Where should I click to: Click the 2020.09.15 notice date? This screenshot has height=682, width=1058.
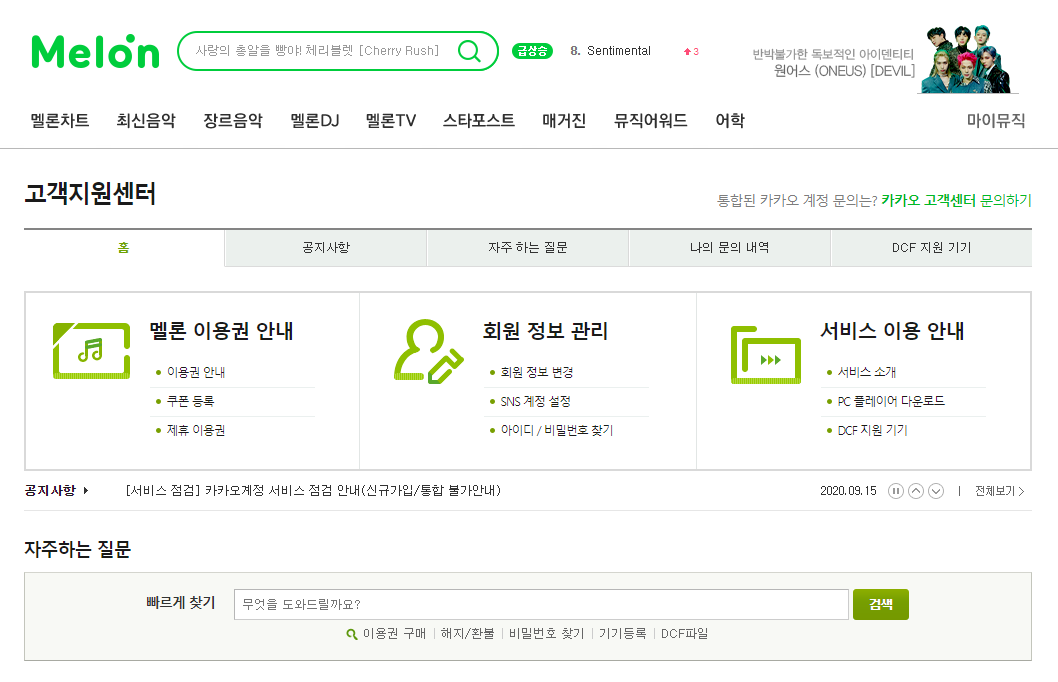coord(848,491)
